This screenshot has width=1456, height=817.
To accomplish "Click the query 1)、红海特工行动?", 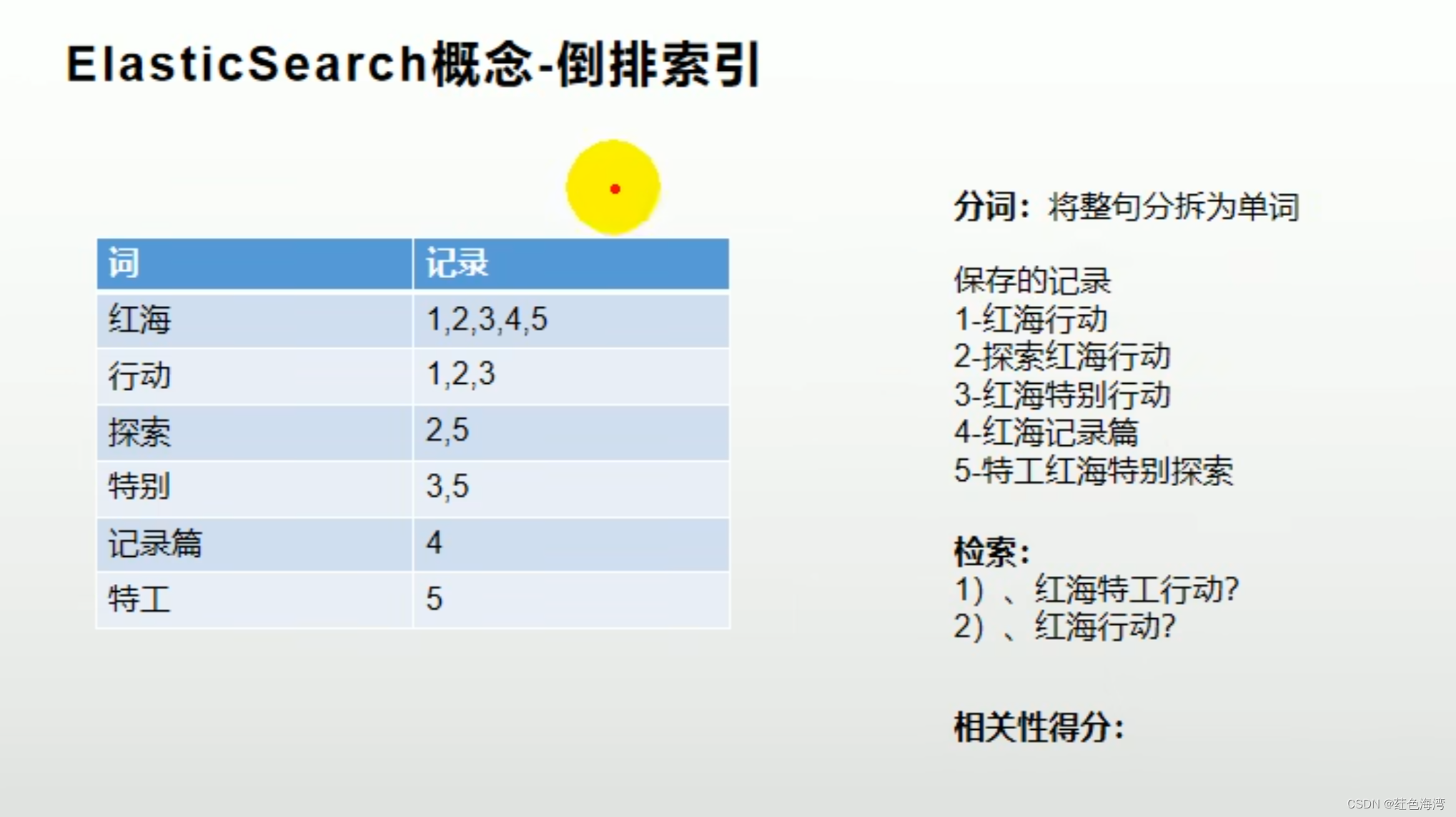I will pos(1096,590).
